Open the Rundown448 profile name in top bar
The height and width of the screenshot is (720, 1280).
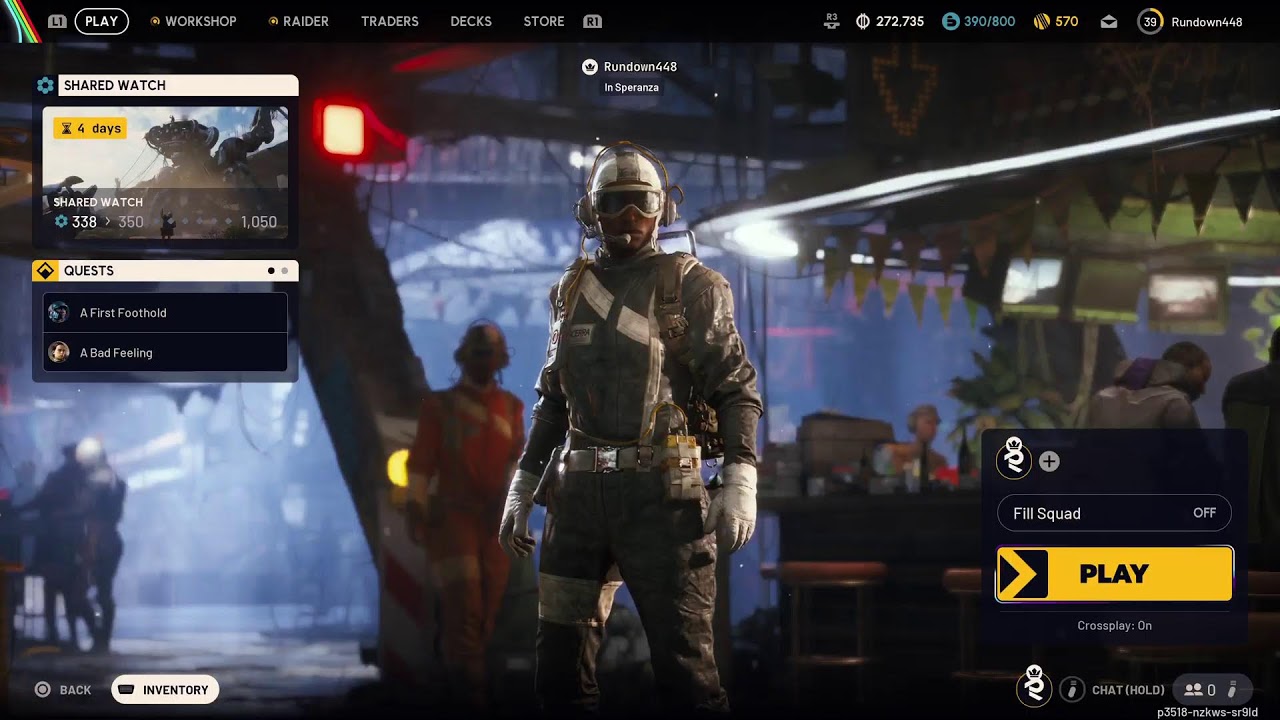tap(1206, 22)
